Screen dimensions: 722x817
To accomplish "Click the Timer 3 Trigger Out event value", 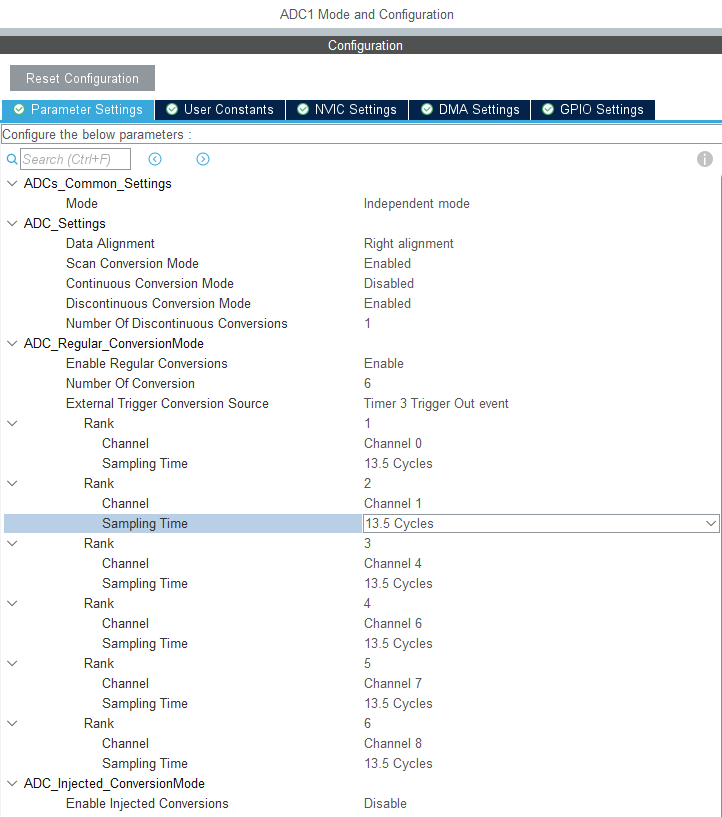I will click(436, 403).
